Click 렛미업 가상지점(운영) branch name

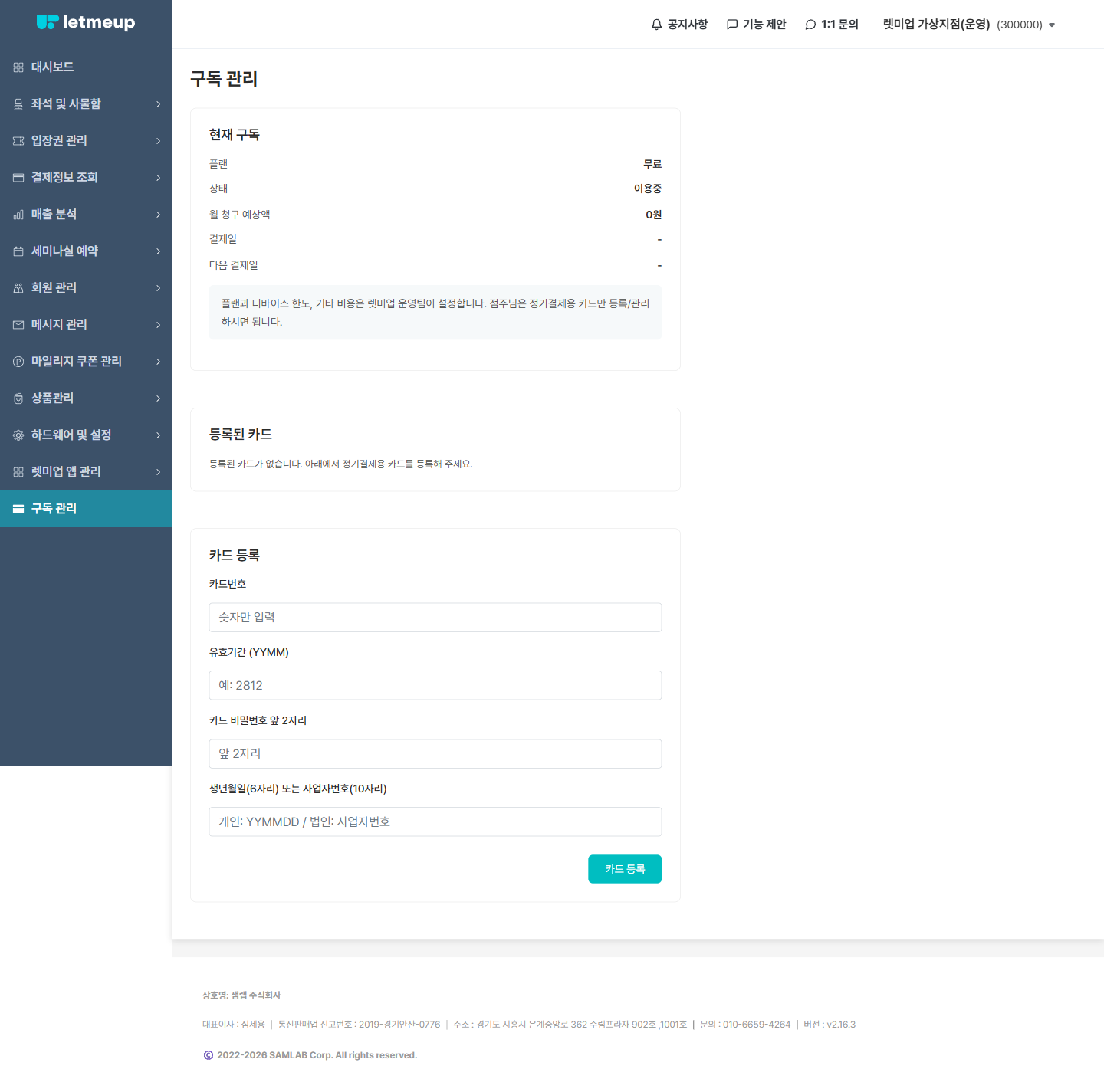click(x=936, y=25)
